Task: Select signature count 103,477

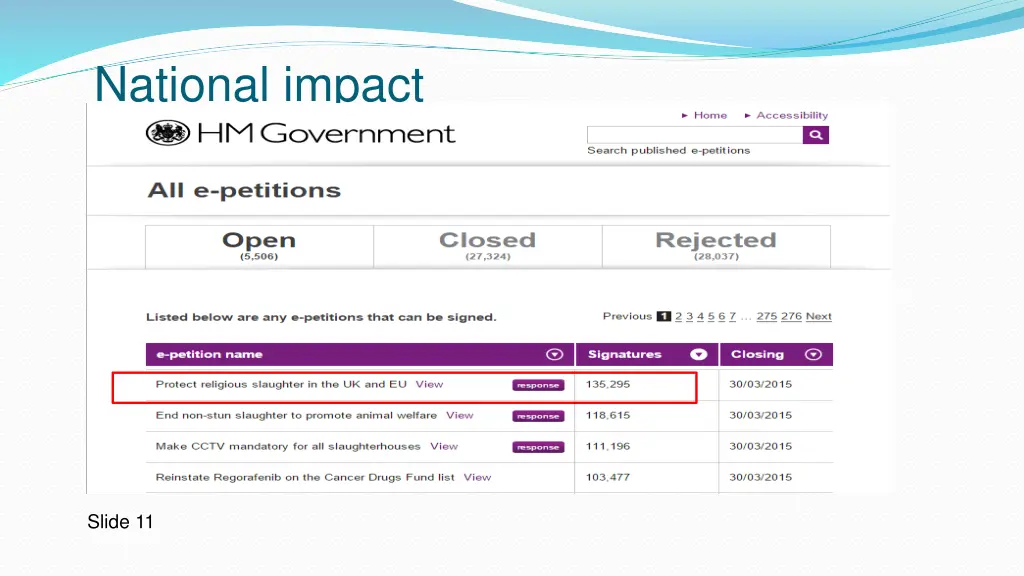Action: tap(608, 477)
